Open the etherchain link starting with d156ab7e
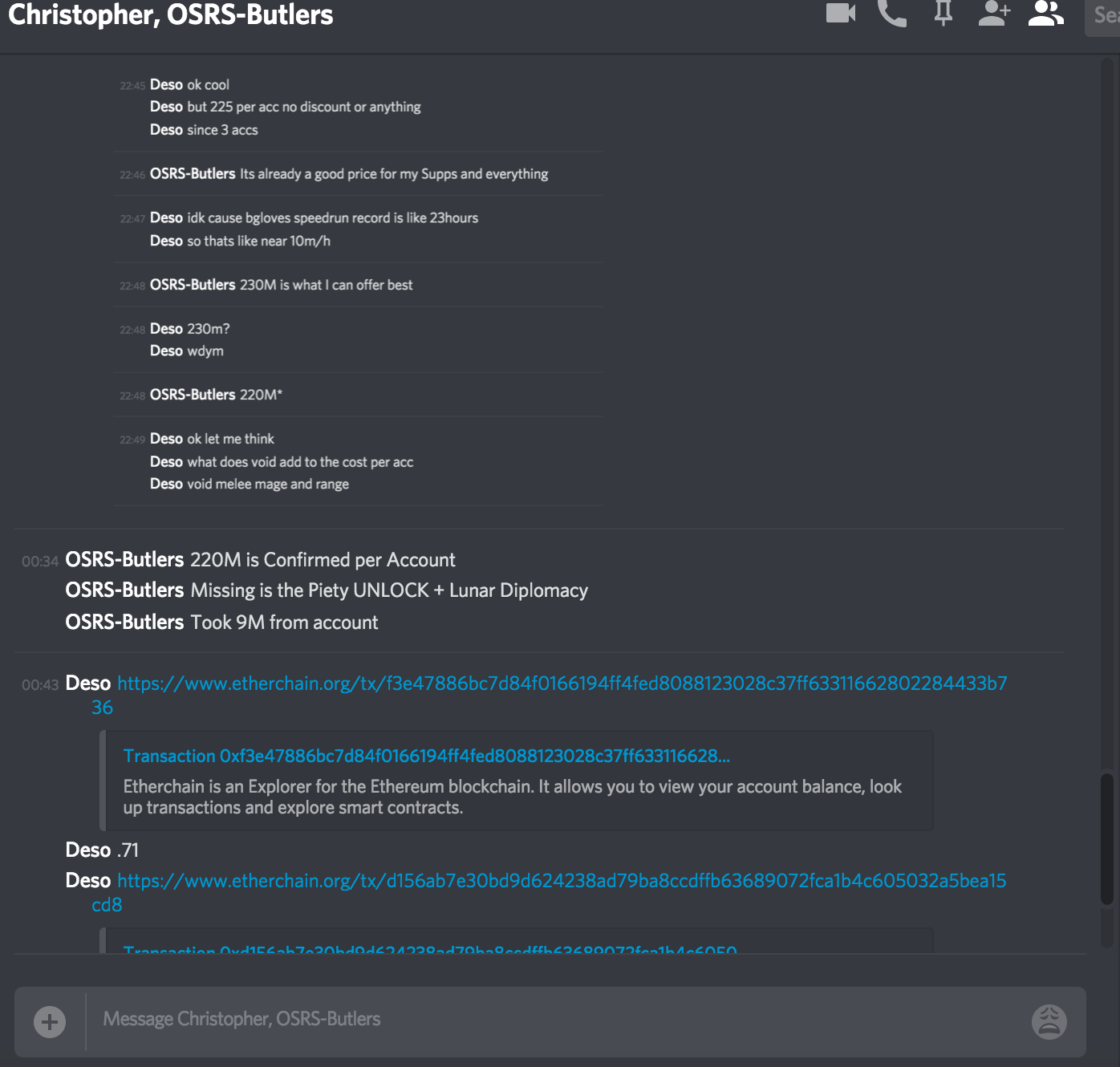Viewport: 1120px width, 1067px height. 562,881
